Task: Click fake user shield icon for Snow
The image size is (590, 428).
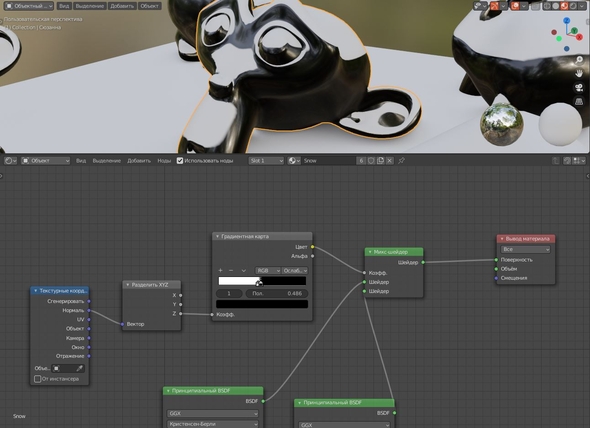Action: pyautogui.click(x=371, y=161)
